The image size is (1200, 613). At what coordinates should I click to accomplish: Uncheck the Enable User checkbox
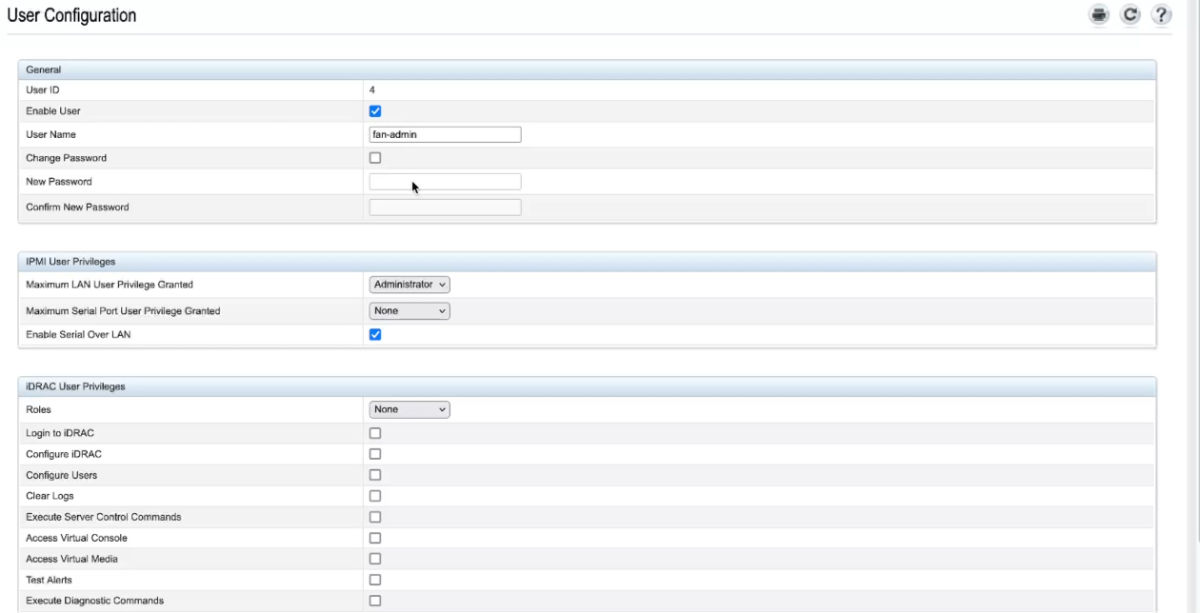click(375, 111)
